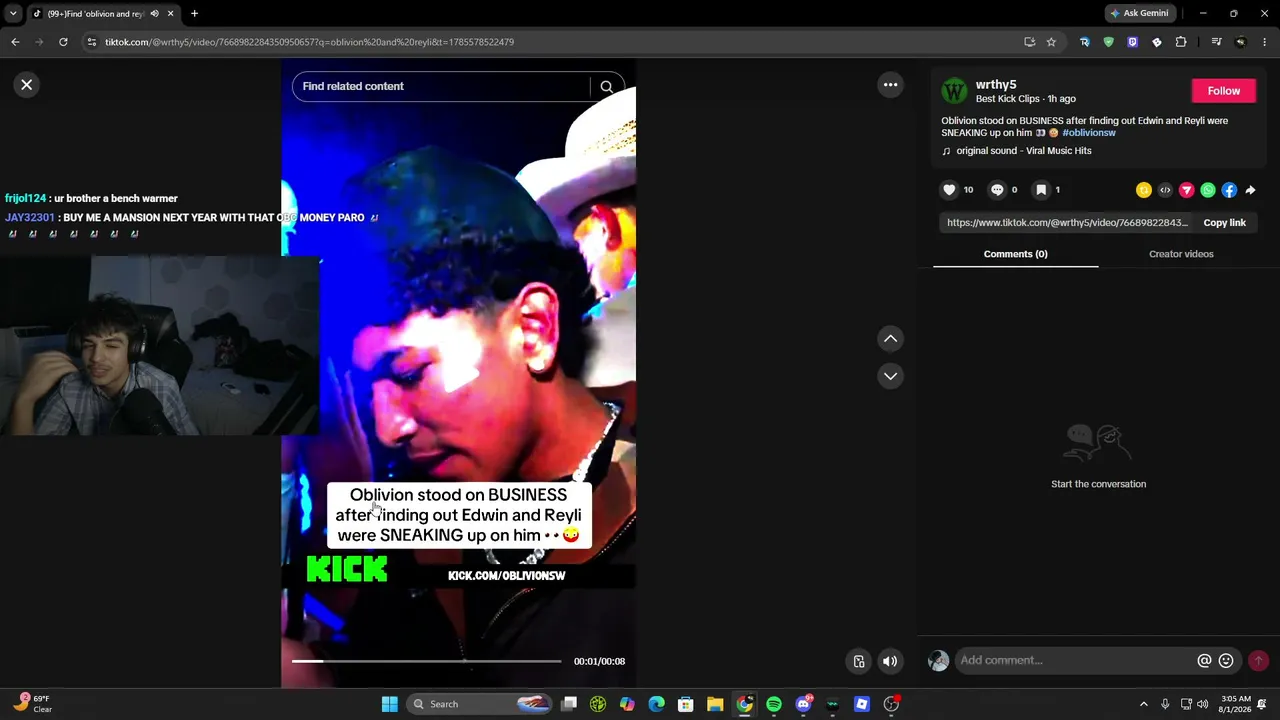
Task: Repost the video with the yellow repost icon
Action: click(1144, 190)
